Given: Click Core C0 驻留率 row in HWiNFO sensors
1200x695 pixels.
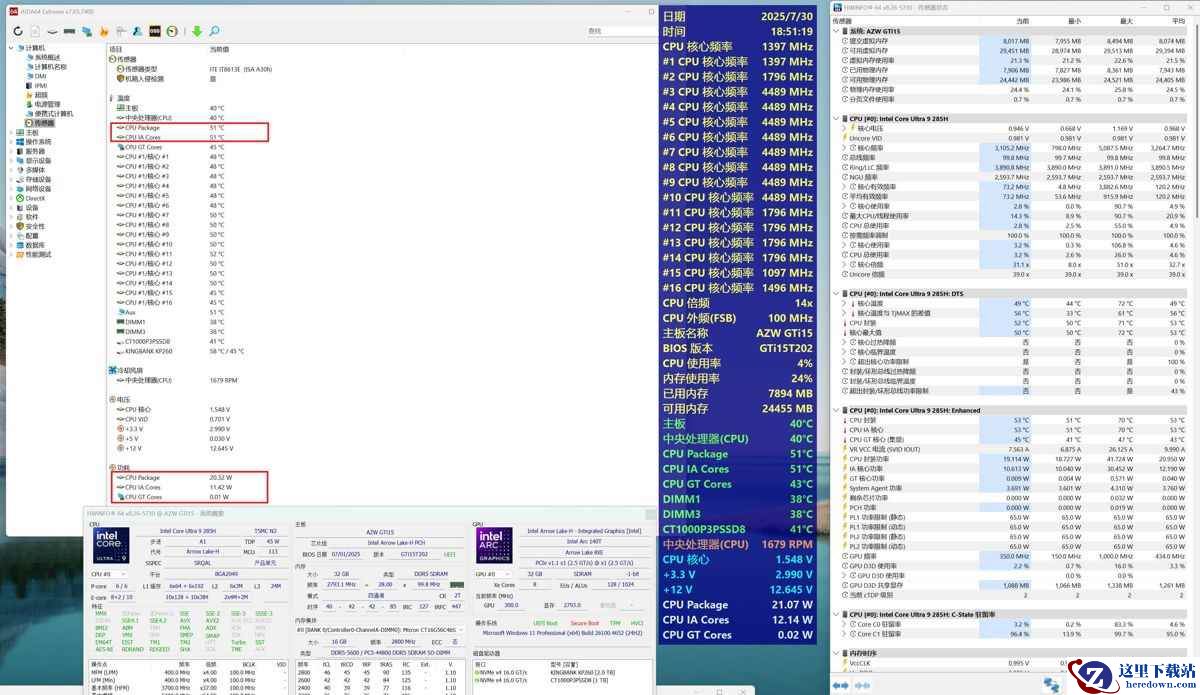Looking at the screenshot, I should click(1013, 624).
